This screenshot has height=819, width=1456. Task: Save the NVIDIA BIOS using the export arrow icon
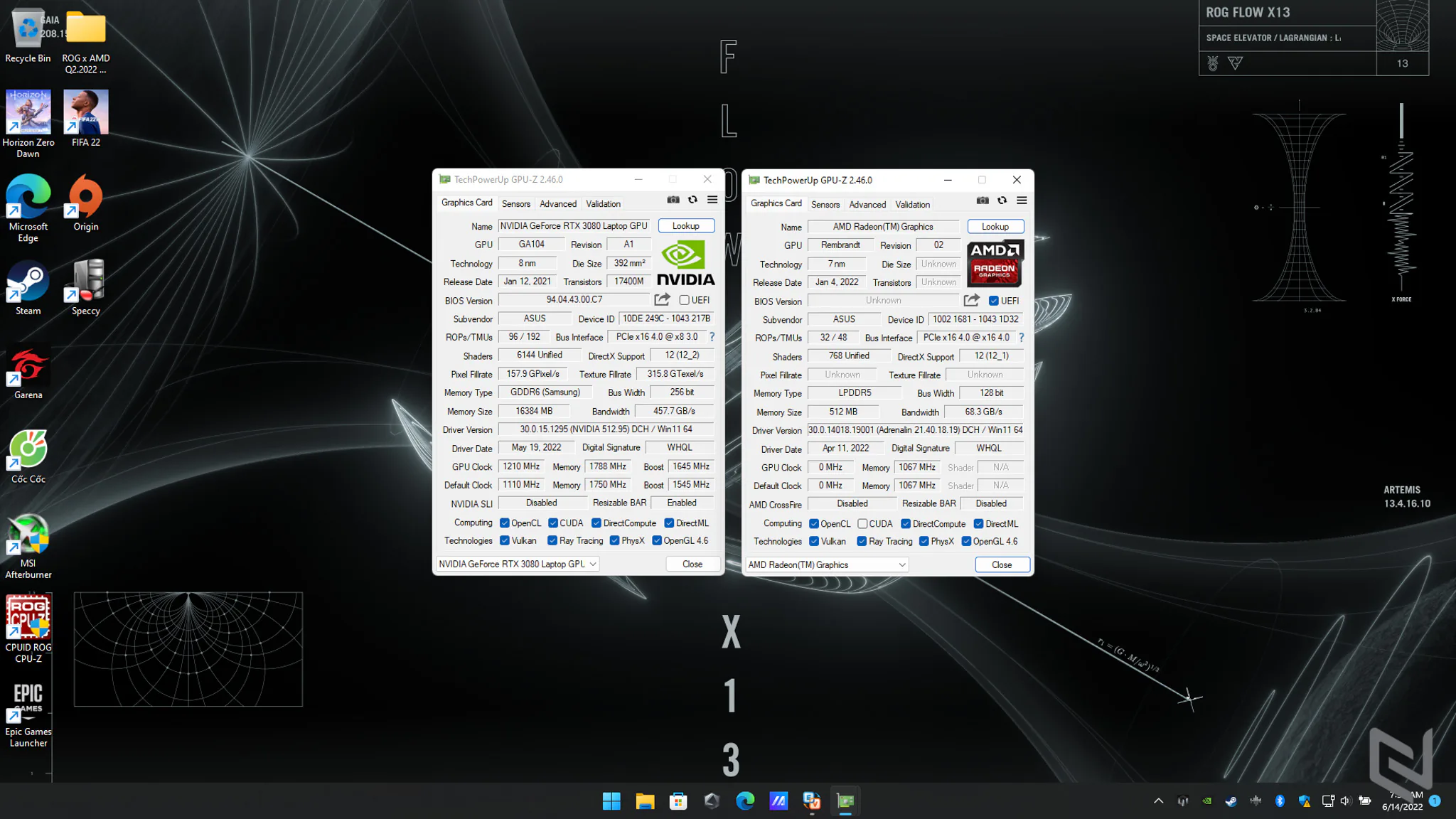[x=663, y=300]
